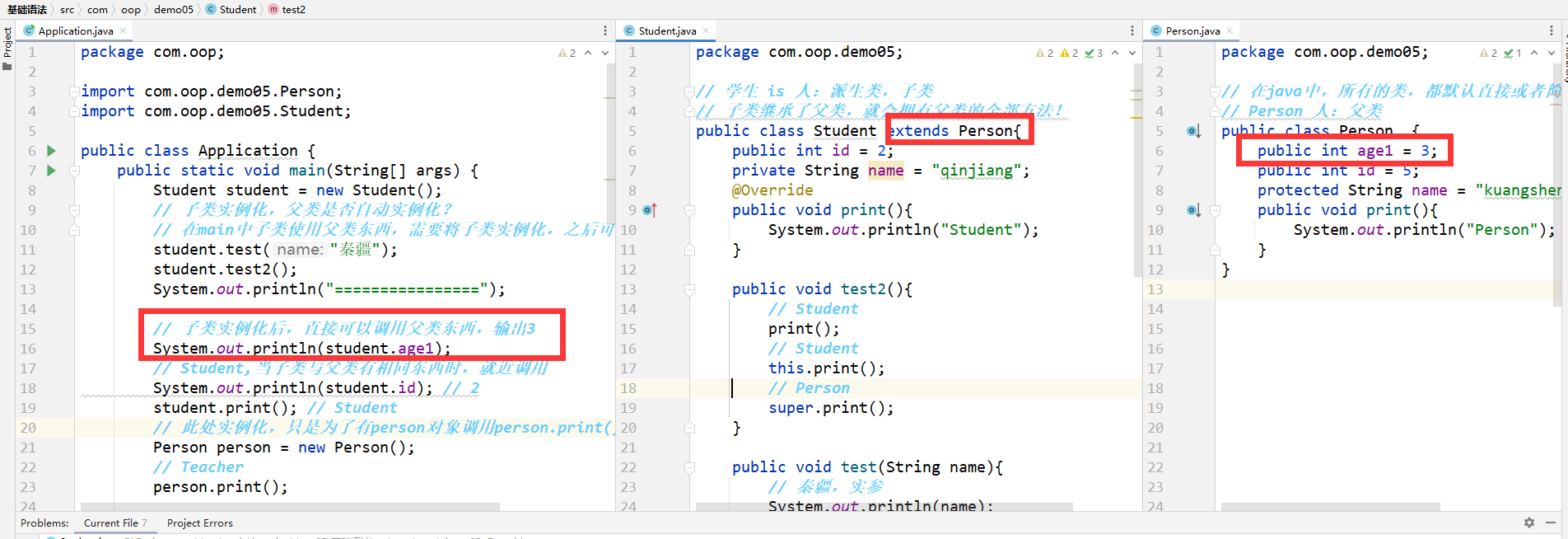The width and height of the screenshot is (1568, 539).
Task: Close the Application.java tab
Action: pyautogui.click(x=123, y=30)
